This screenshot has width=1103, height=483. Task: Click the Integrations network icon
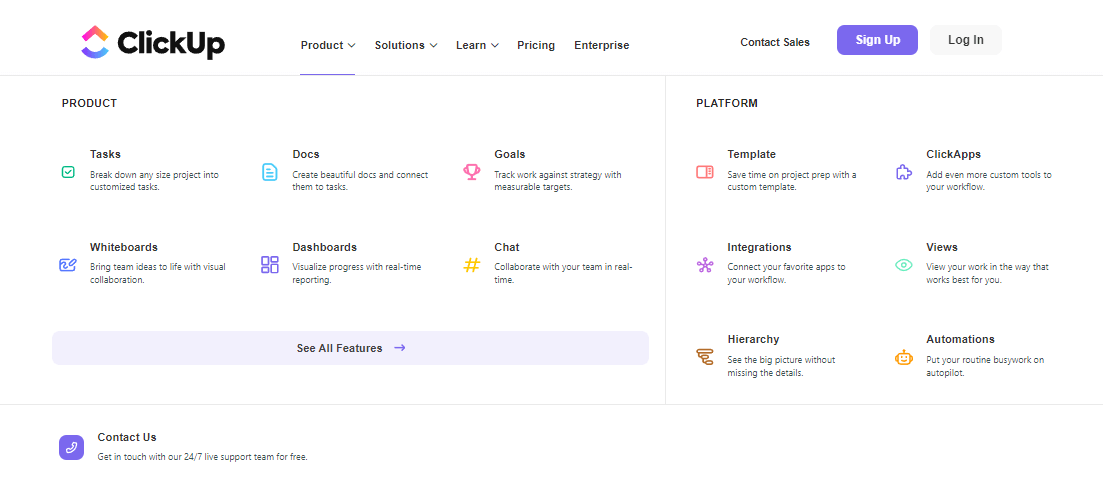click(705, 265)
